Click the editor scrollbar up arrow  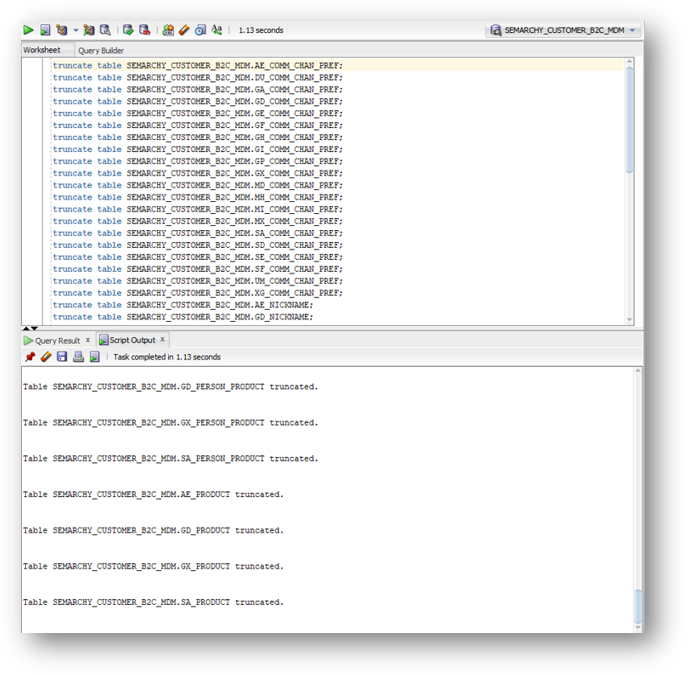pos(630,62)
